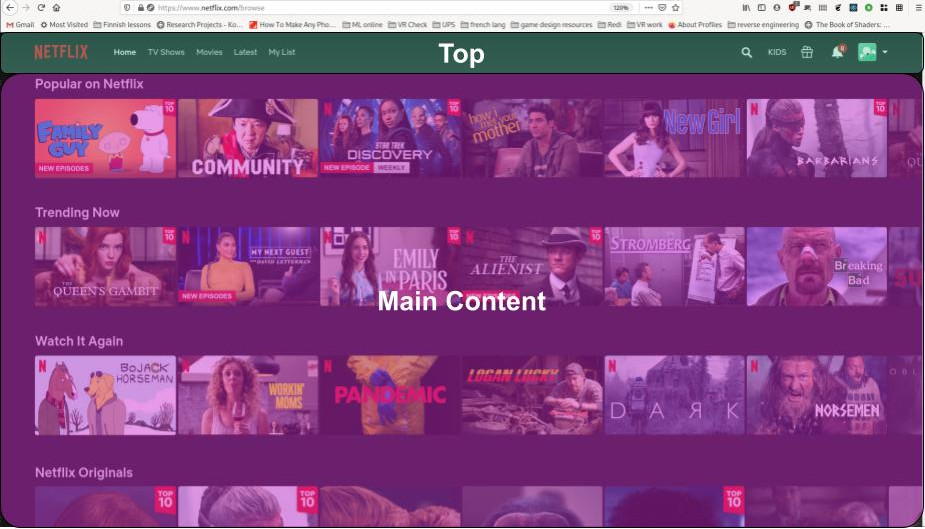Open the Finnish lessons bookmark folder
This screenshot has height=529, width=925.
[x=122, y=25]
